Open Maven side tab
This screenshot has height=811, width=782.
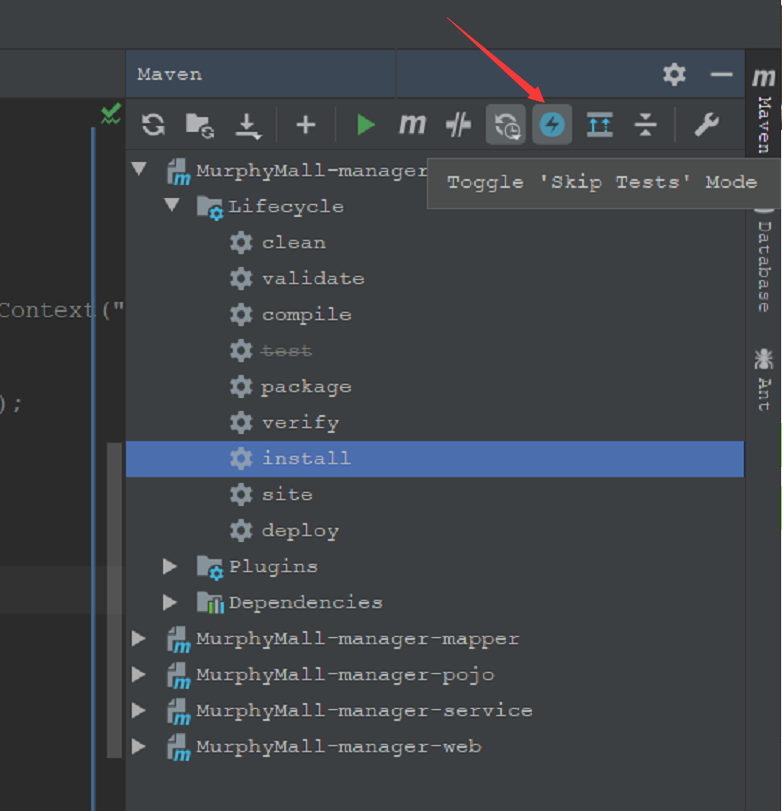tap(764, 110)
